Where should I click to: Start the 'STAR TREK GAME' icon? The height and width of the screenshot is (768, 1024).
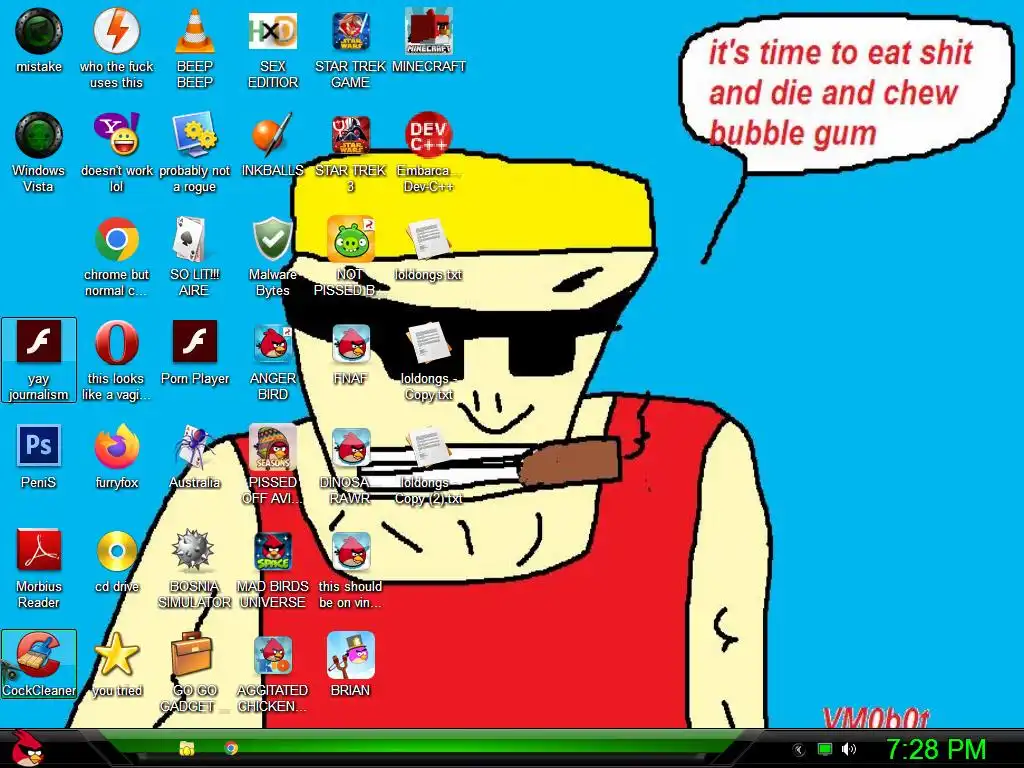pyautogui.click(x=351, y=31)
